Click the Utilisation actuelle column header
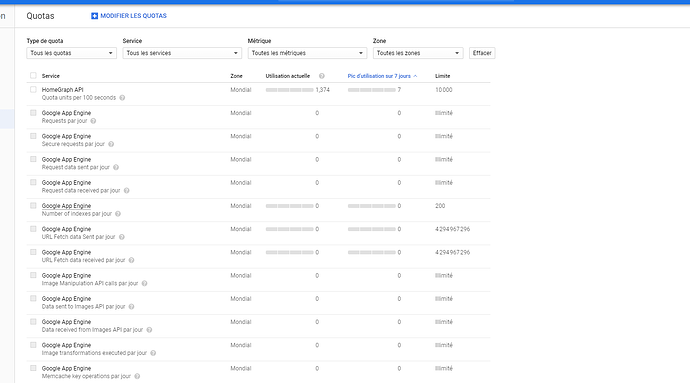690x383 pixels. tap(288, 76)
